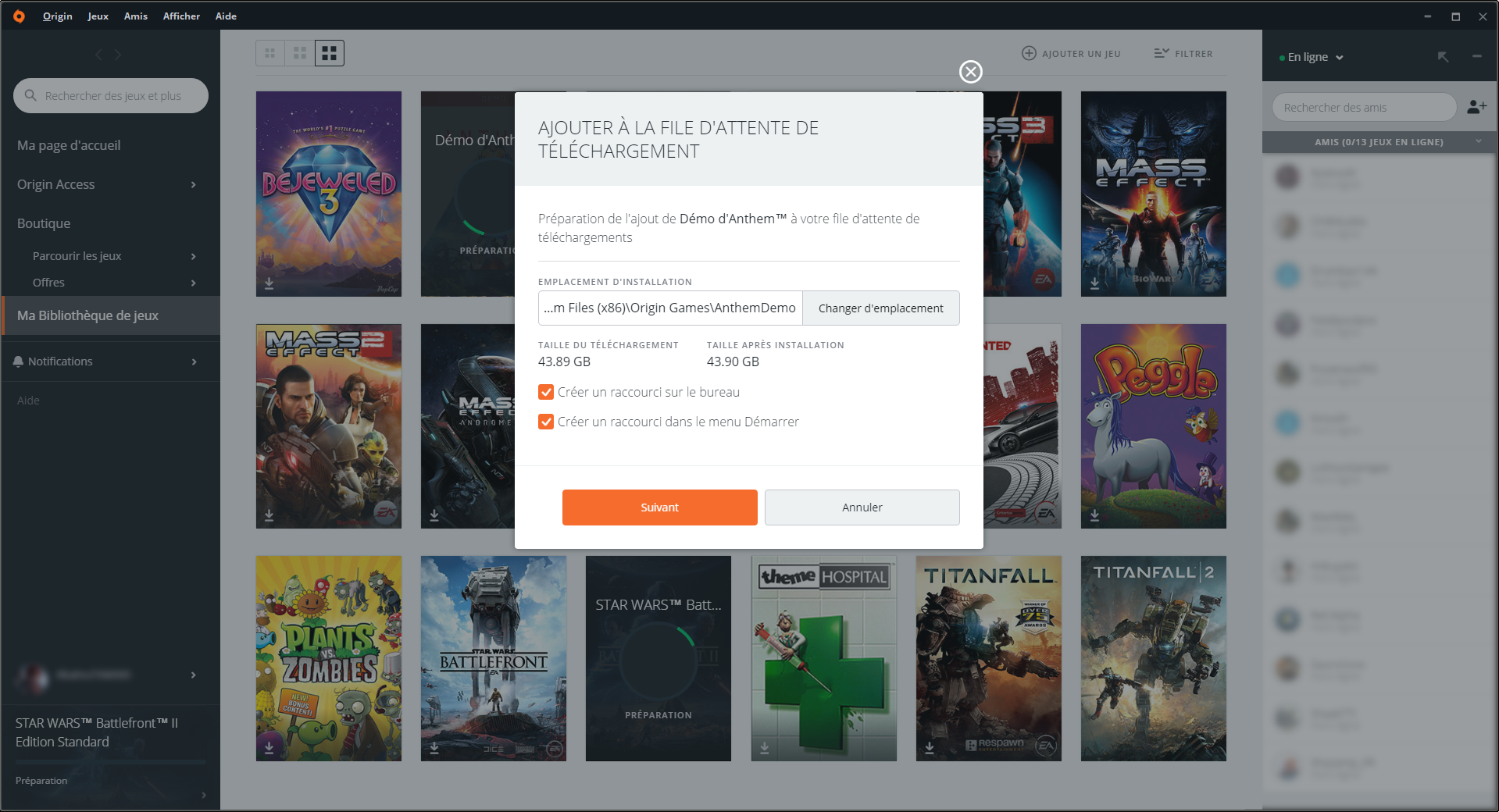Click the Suivant button

click(659, 507)
